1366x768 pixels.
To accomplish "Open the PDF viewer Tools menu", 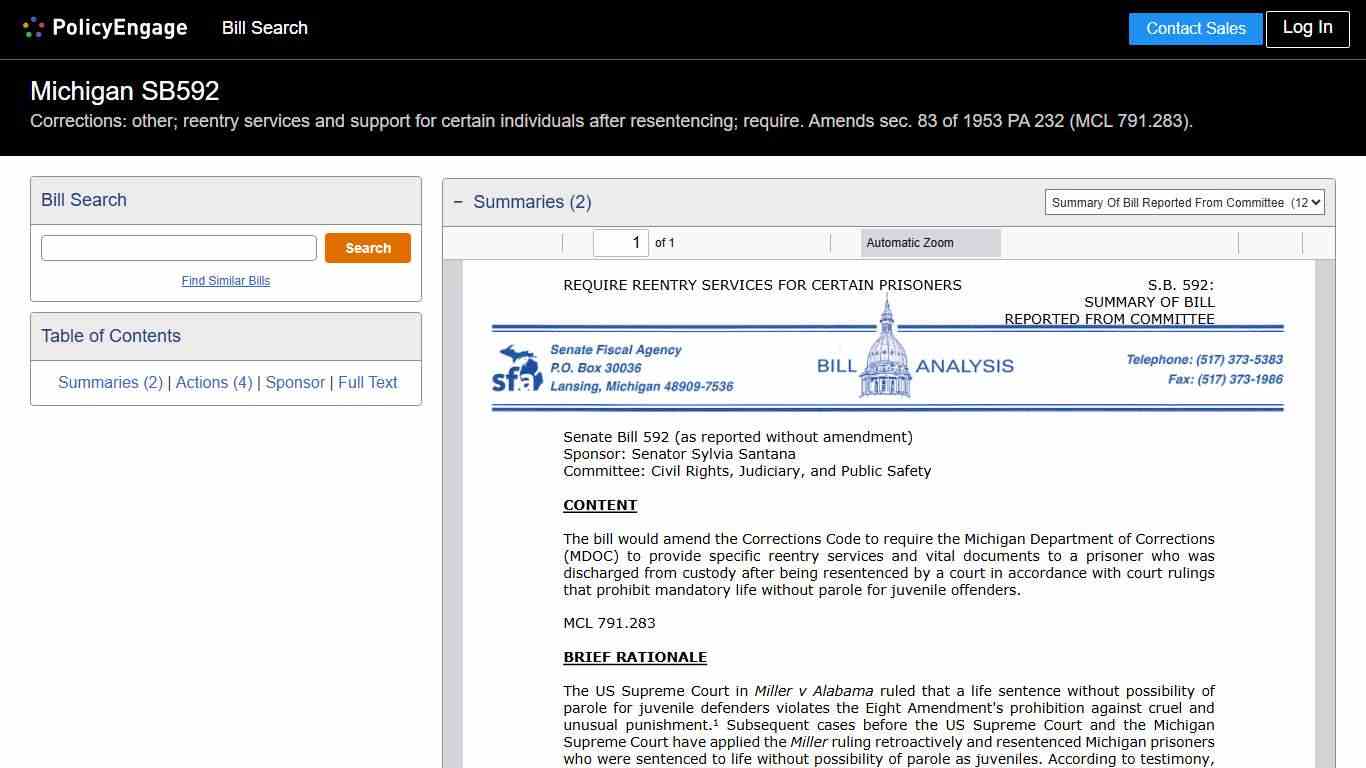I will coord(1318,243).
